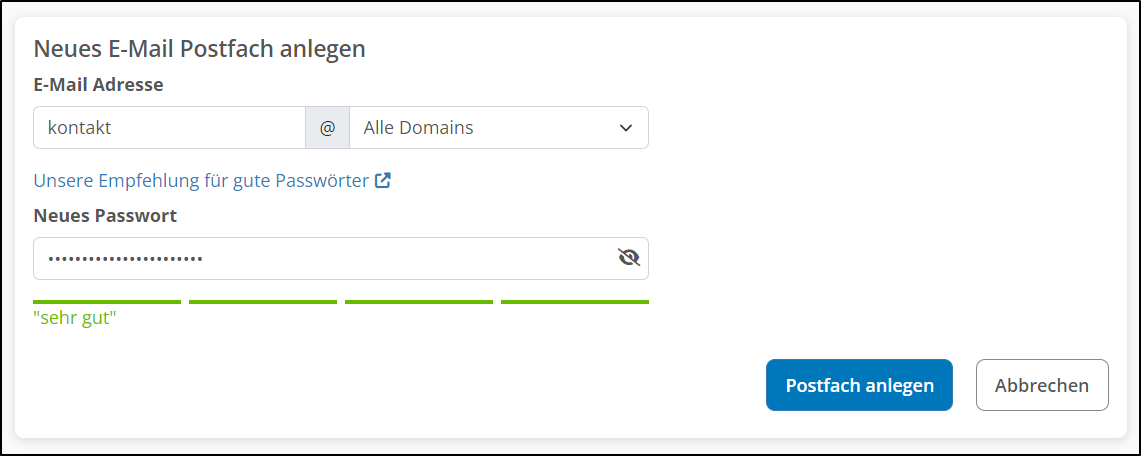Click the chevron arrow in domain selector
Image resolution: width=1141 pixels, height=456 pixels.
pyautogui.click(x=626, y=128)
